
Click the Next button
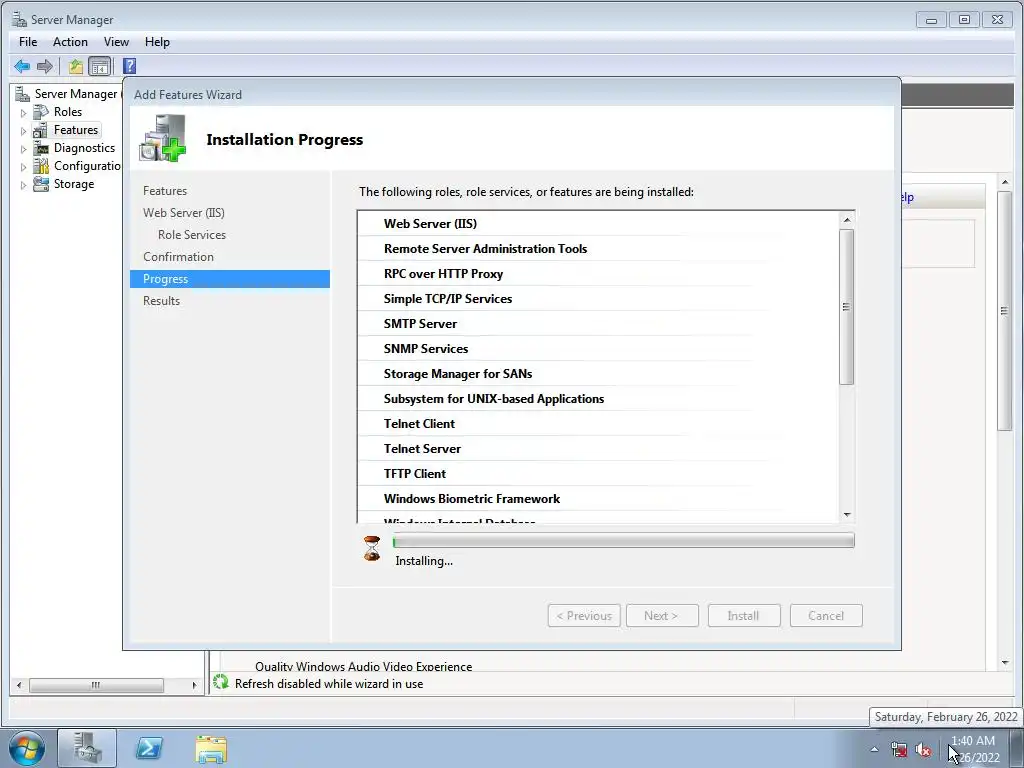tap(662, 616)
